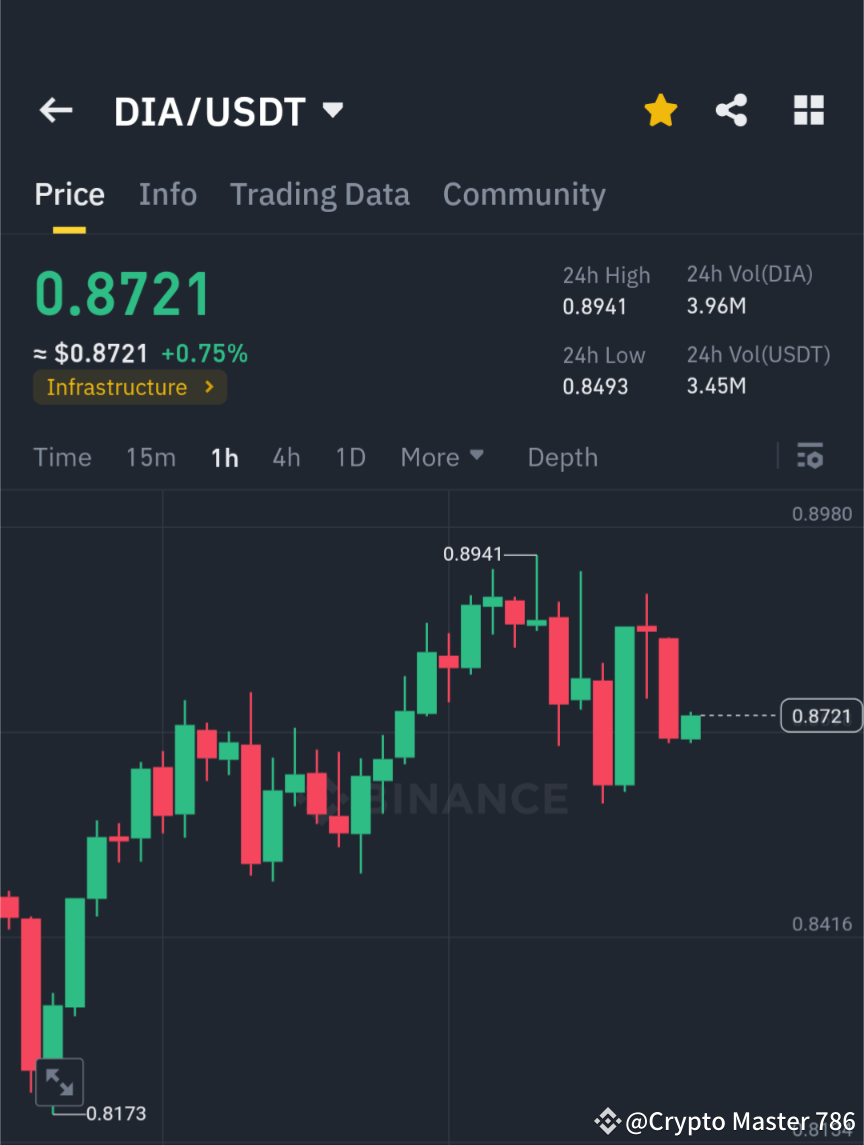Expand the chart to fullscreen mode

click(60, 1081)
